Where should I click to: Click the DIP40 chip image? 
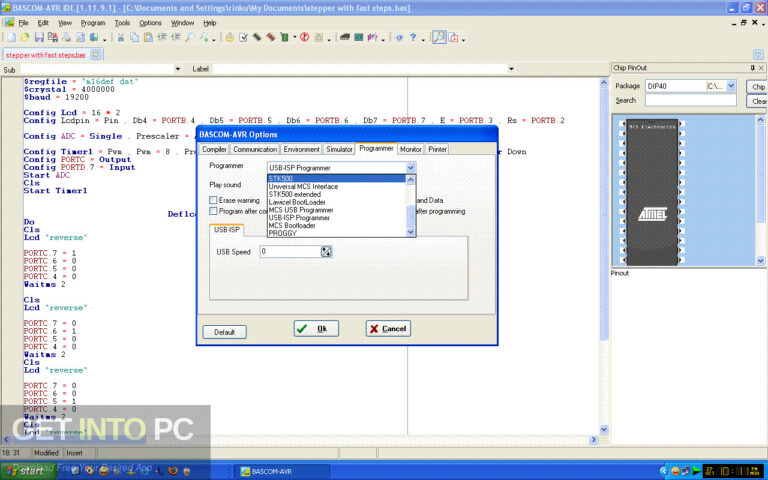652,192
